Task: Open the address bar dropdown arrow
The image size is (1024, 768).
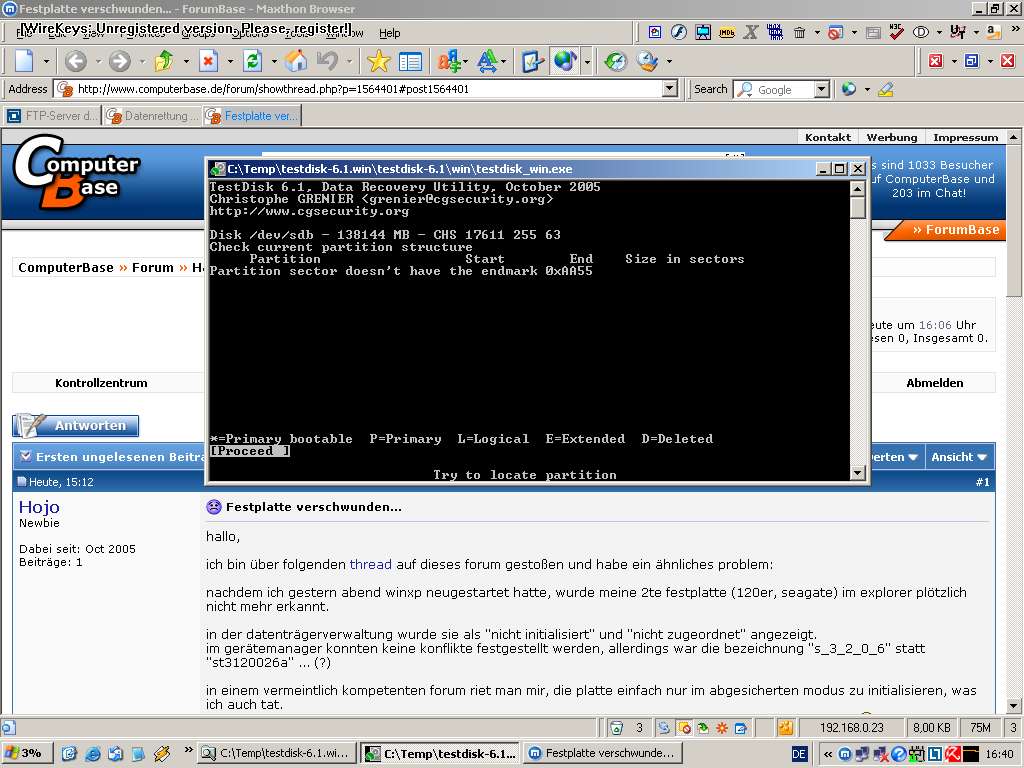Action: (x=669, y=89)
